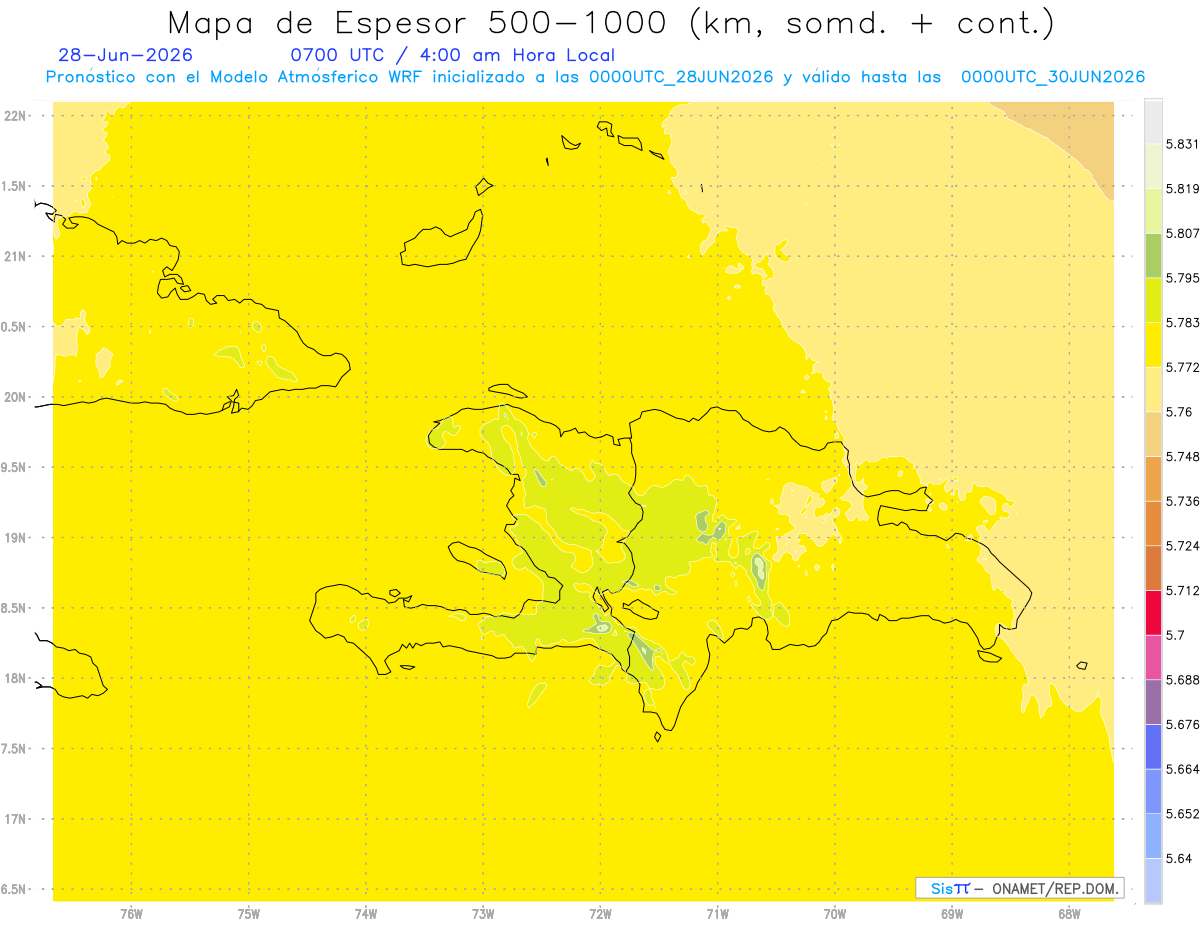
Task: Select the dark green swatch in the color bar
Action: coord(1153,255)
